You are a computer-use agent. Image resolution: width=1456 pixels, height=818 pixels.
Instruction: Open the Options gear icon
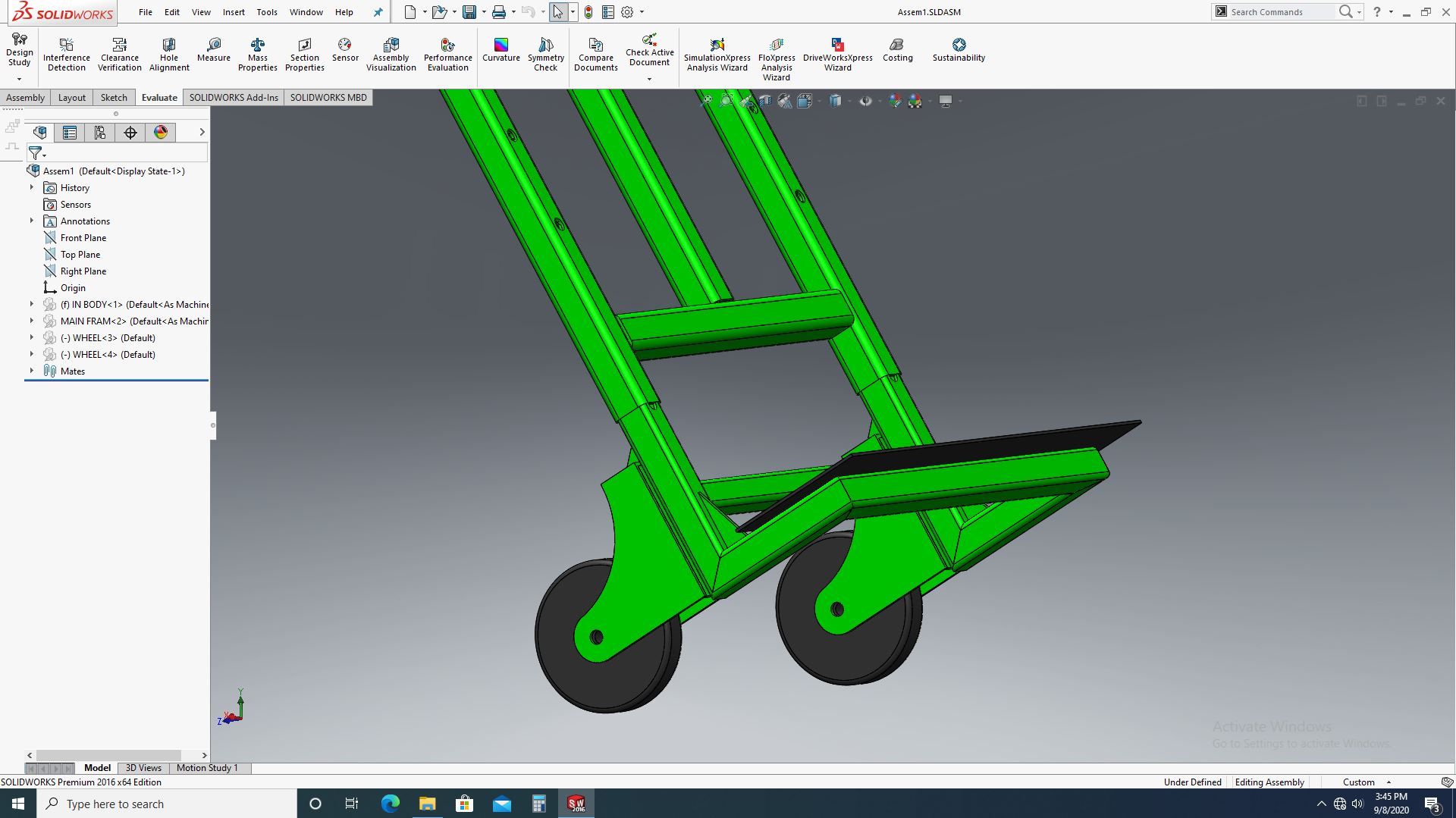(627, 12)
